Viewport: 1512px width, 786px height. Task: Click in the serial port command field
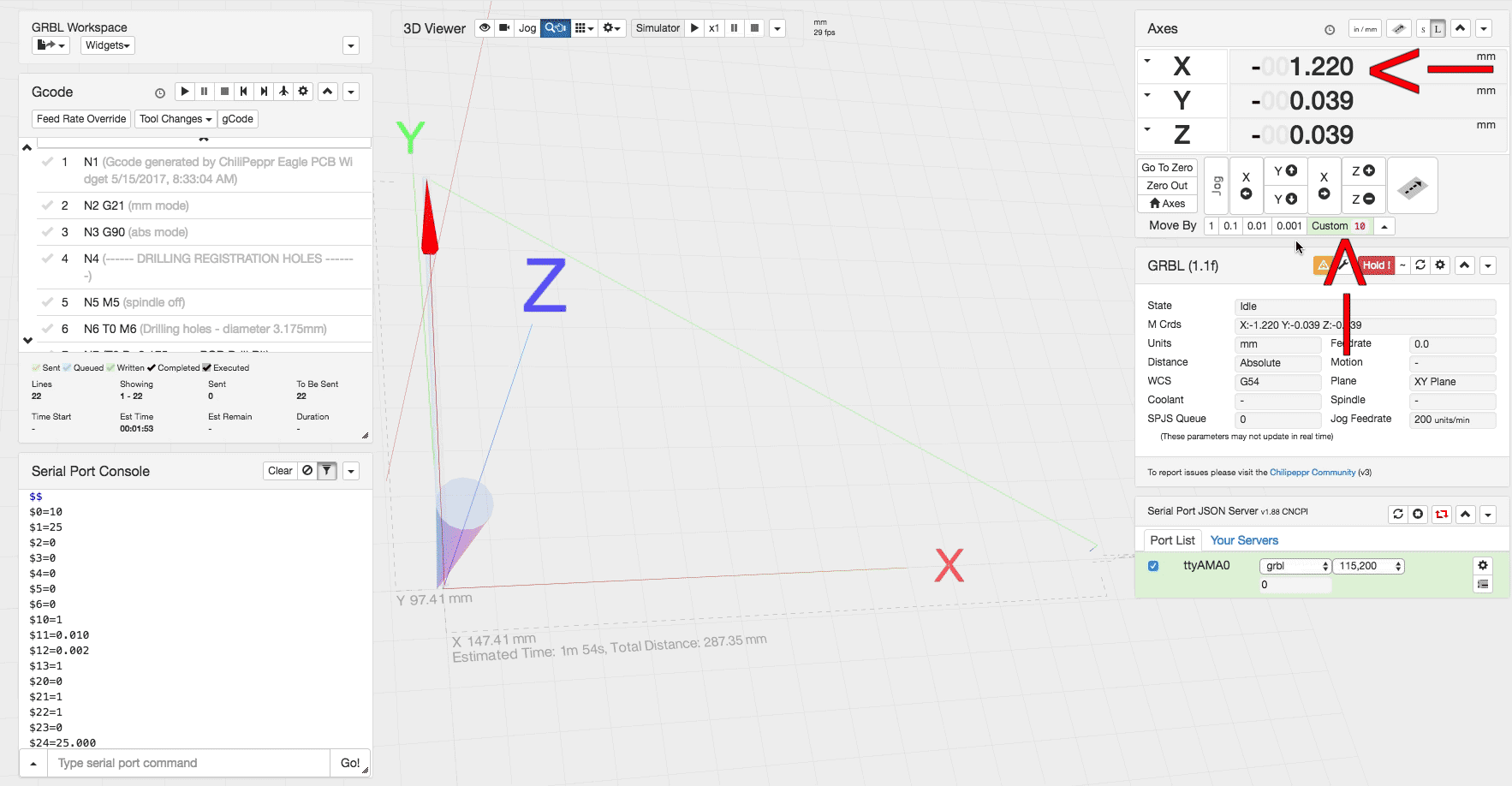[188, 763]
